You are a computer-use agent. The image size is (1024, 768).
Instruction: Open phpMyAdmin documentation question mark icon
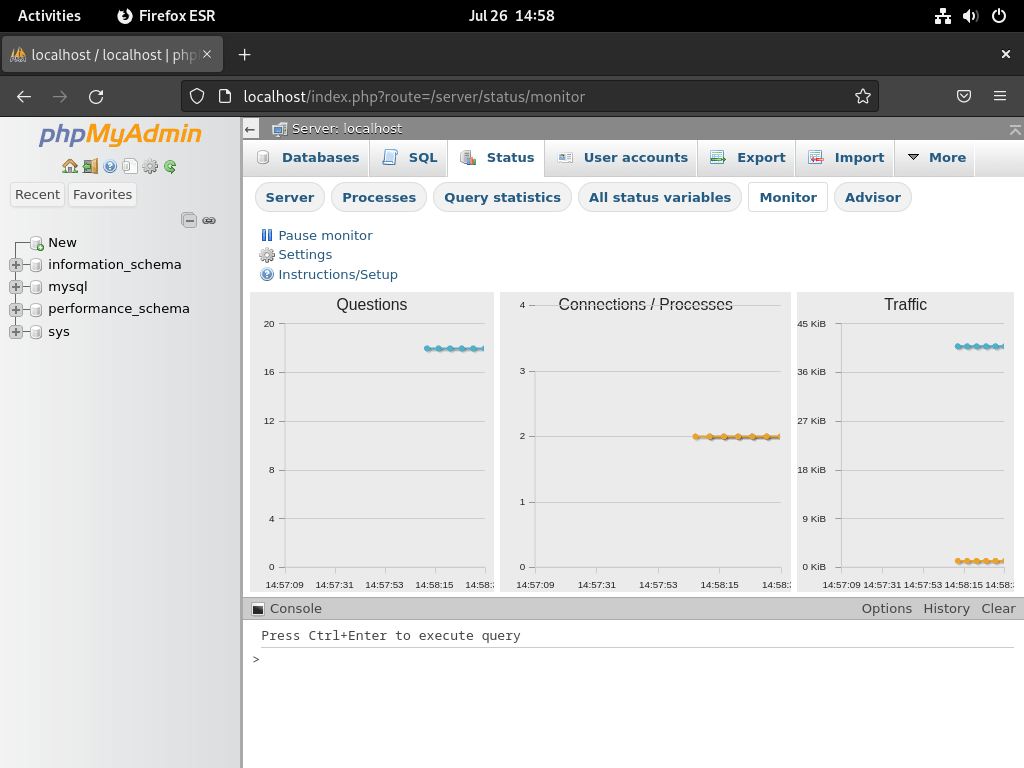110,167
